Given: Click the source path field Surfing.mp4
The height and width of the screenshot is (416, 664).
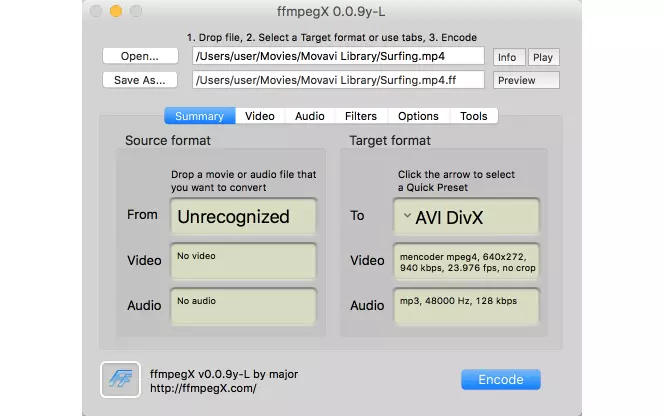Looking at the screenshot, I should (x=338, y=56).
